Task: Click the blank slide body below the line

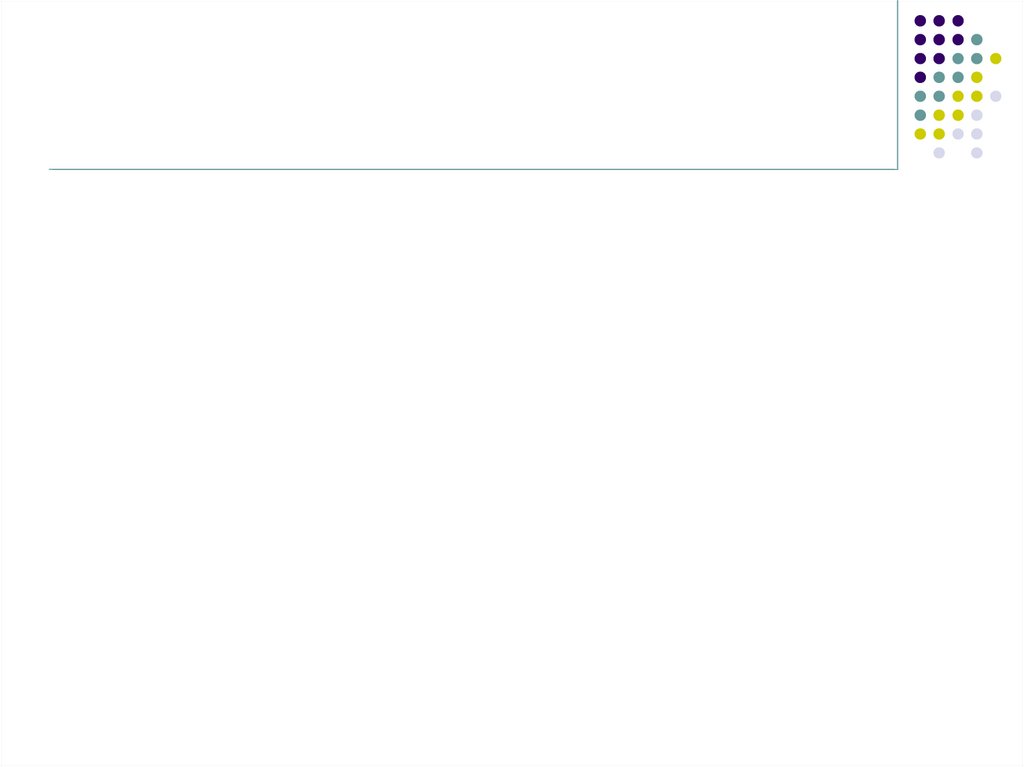Action: pyautogui.click(x=512, y=468)
